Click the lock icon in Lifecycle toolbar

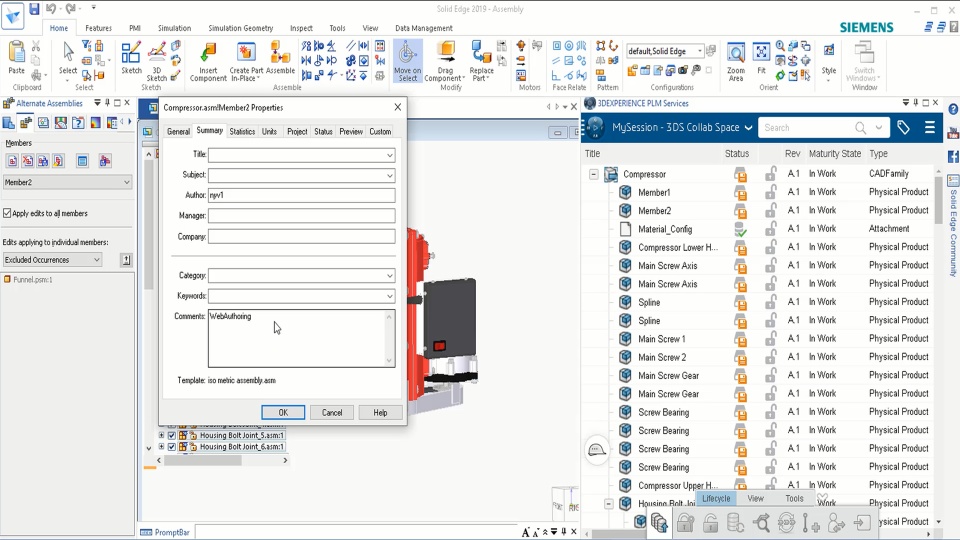(685, 523)
